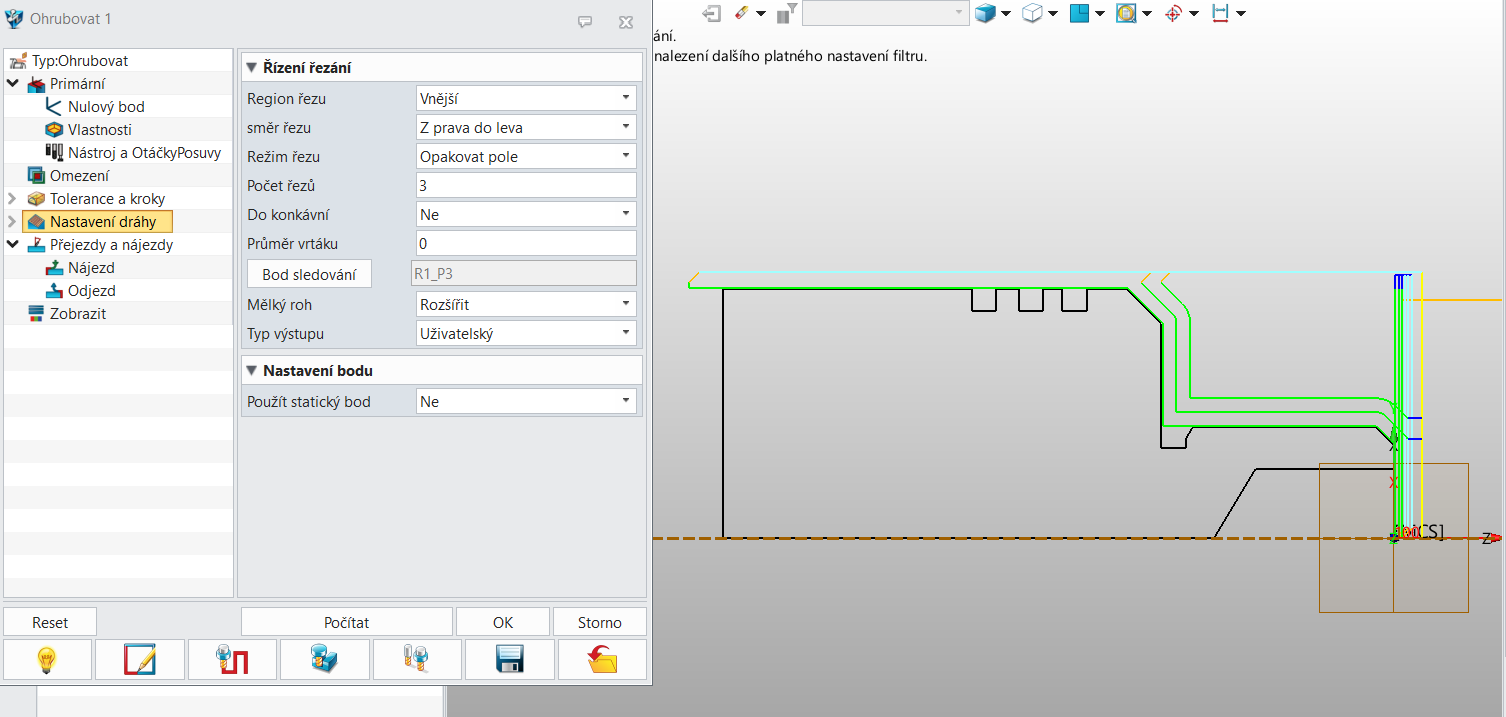Click the filter funnel icon
This screenshot has height=717, width=1506.
(x=787, y=13)
